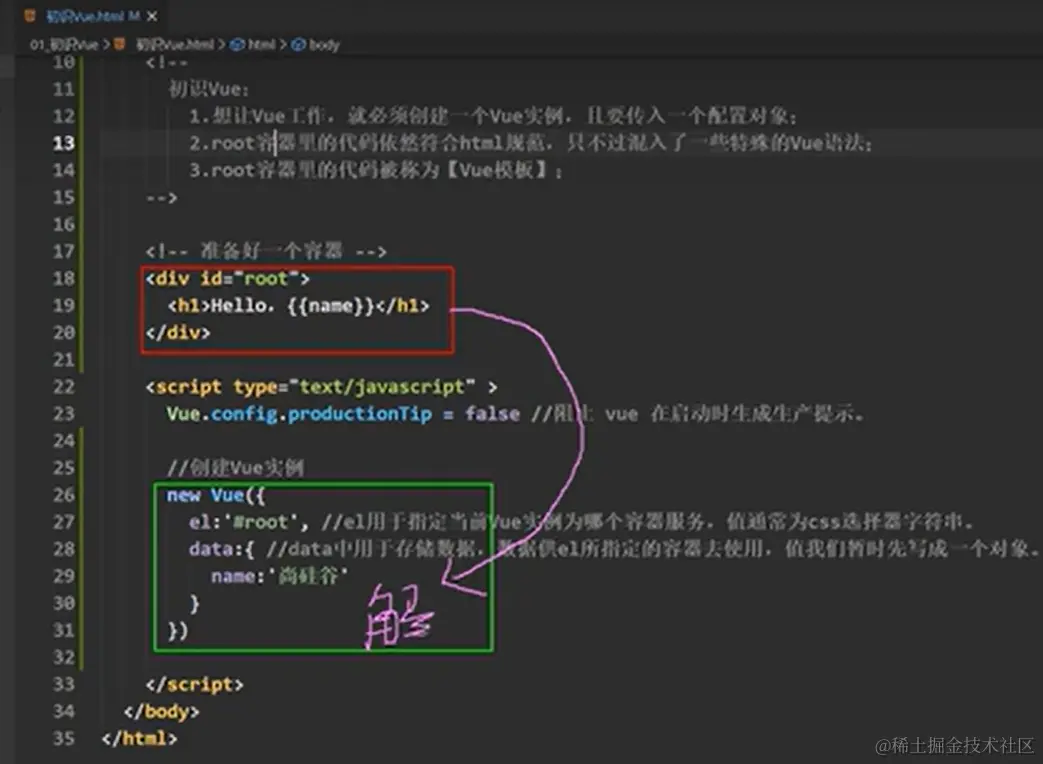1043x764 pixels.
Task: Click the 初识Vue: comment heading on line 11
Action: pos(209,89)
